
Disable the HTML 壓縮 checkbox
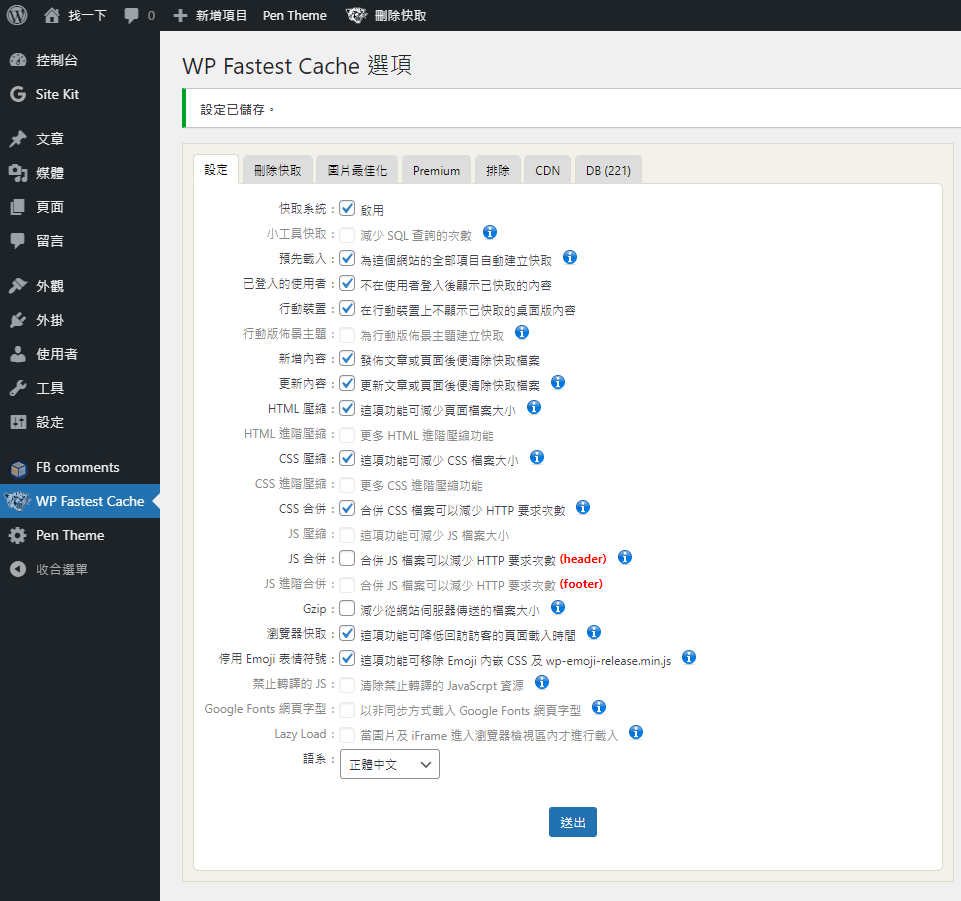[x=347, y=408]
